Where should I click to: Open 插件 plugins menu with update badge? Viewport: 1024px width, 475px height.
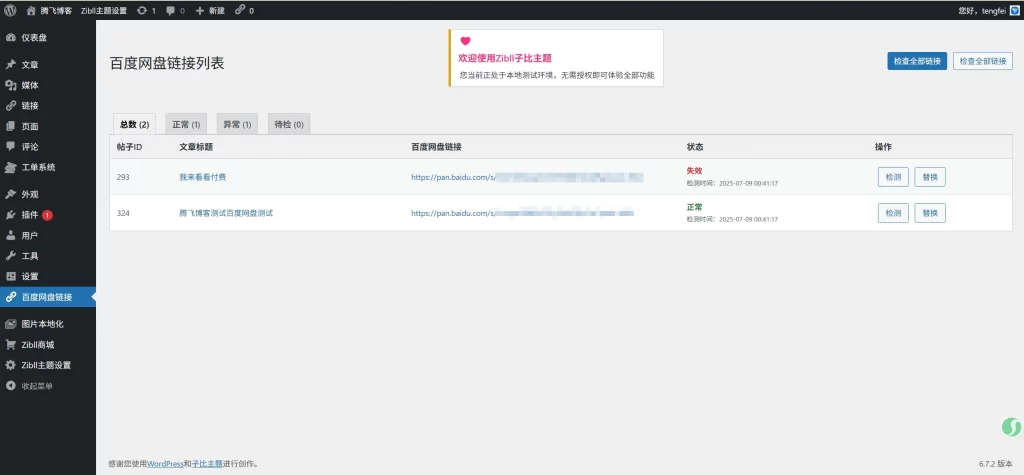coord(30,215)
